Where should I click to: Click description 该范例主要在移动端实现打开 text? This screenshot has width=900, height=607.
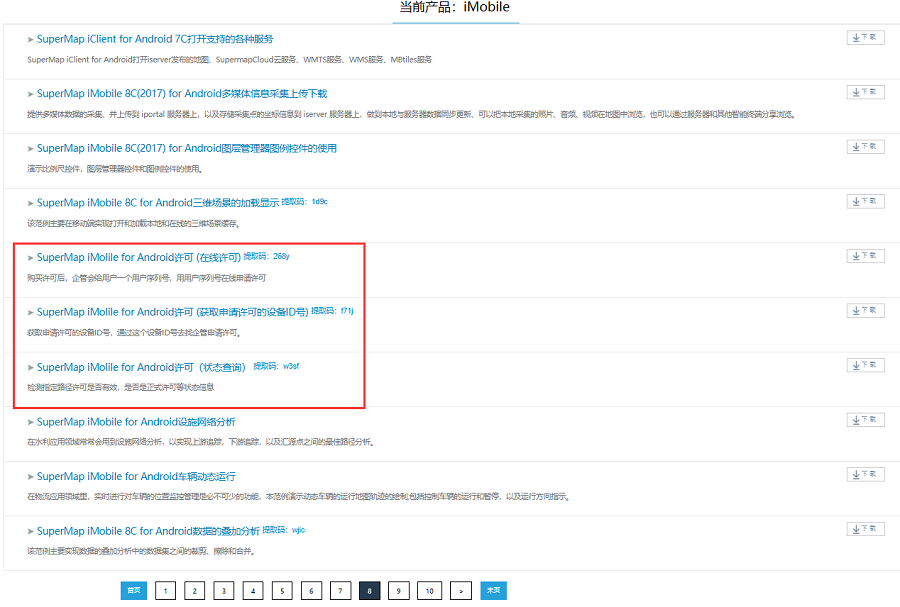pos(133,223)
